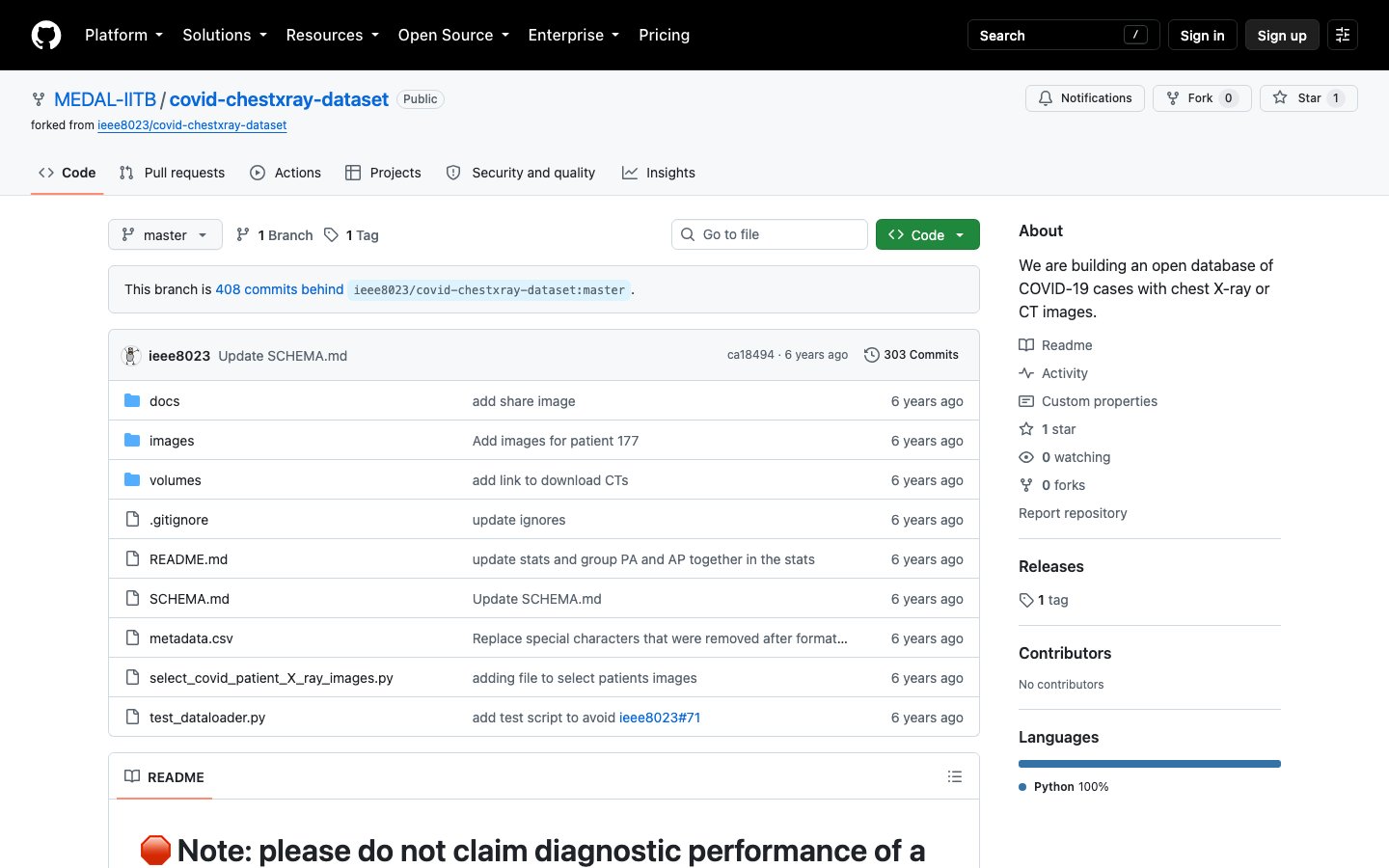Click the Python language bar

coord(1150,764)
